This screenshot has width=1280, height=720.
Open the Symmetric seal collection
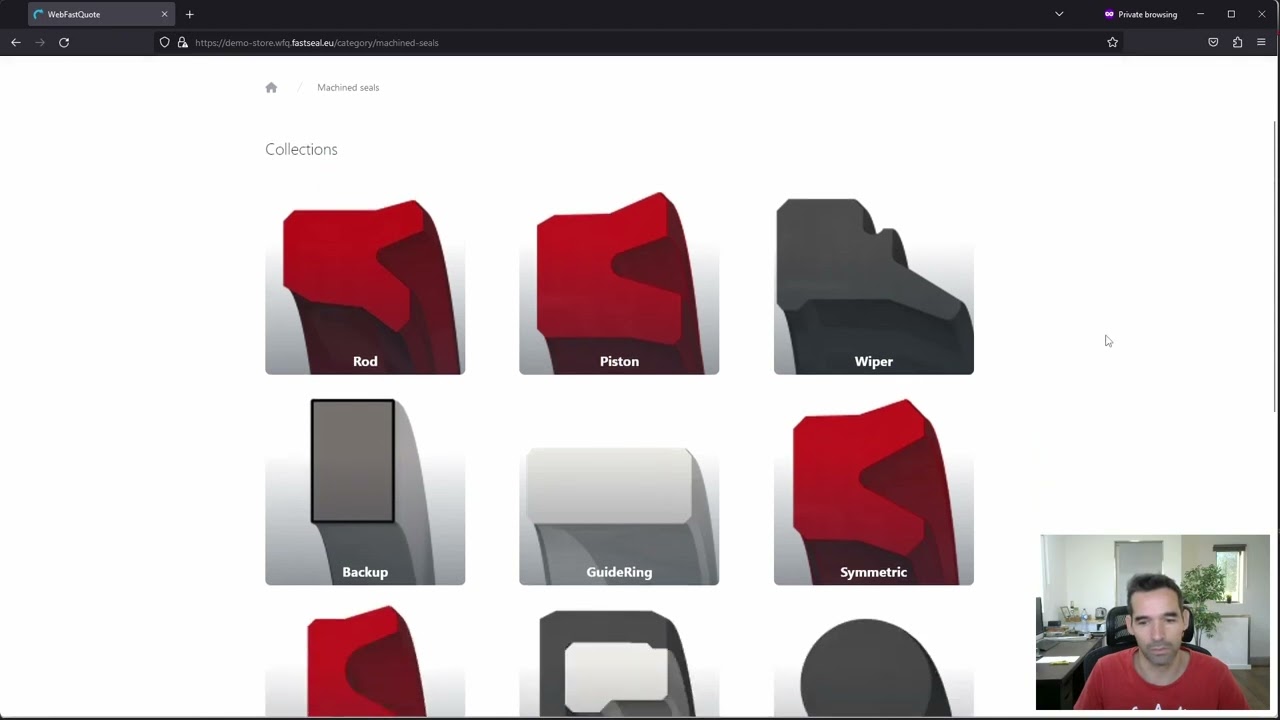pyautogui.click(x=874, y=490)
